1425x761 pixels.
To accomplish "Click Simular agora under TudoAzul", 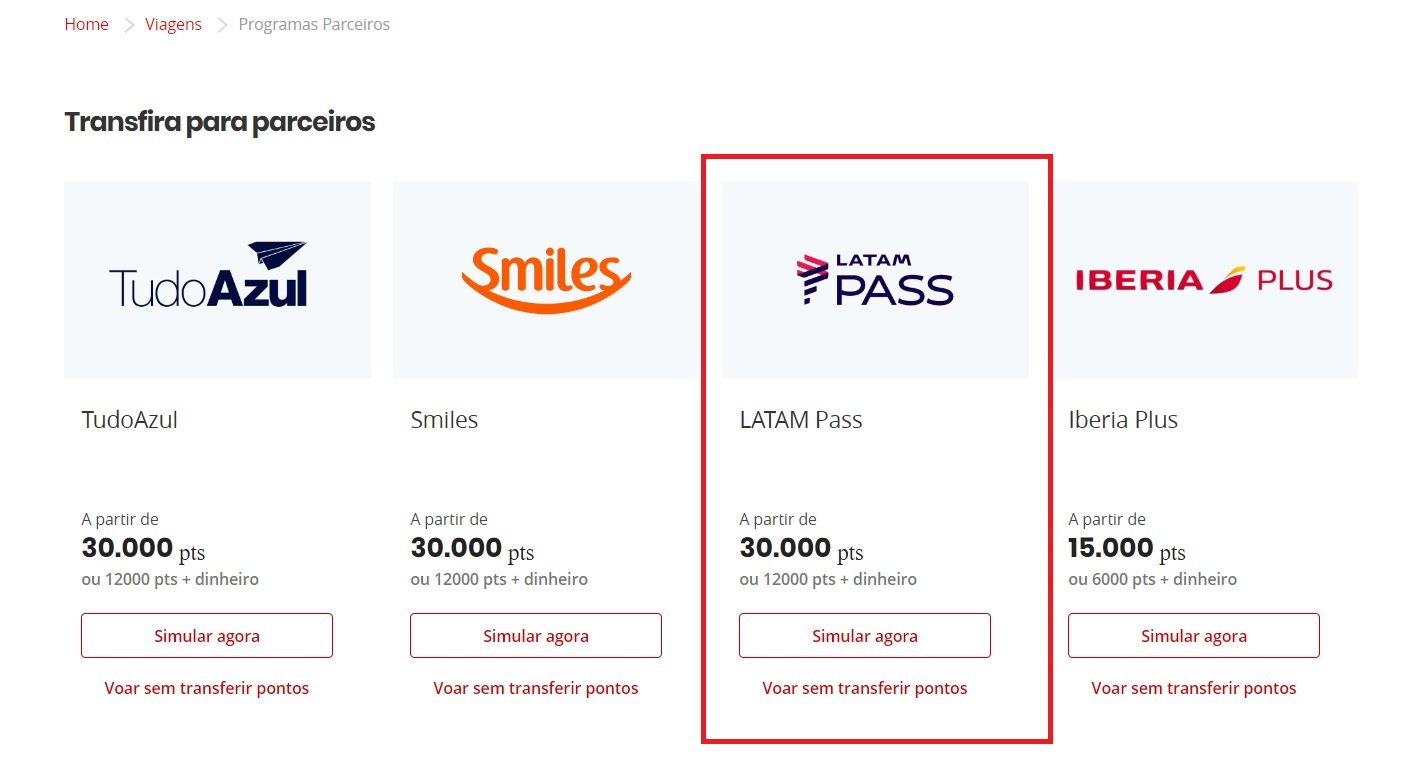I will click(207, 636).
